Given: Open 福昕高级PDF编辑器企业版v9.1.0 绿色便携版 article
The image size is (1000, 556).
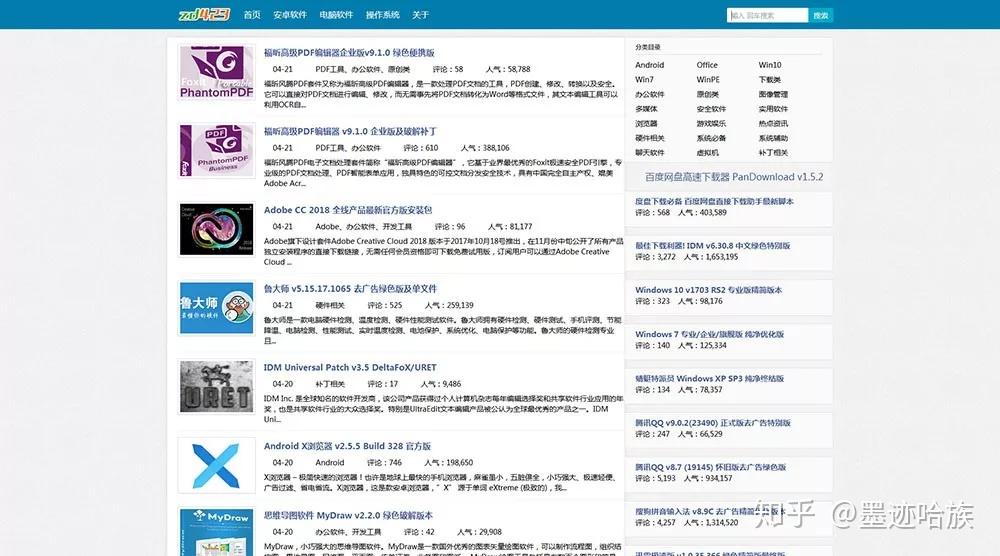Looking at the screenshot, I should pyautogui.click(x=349, y=53).
